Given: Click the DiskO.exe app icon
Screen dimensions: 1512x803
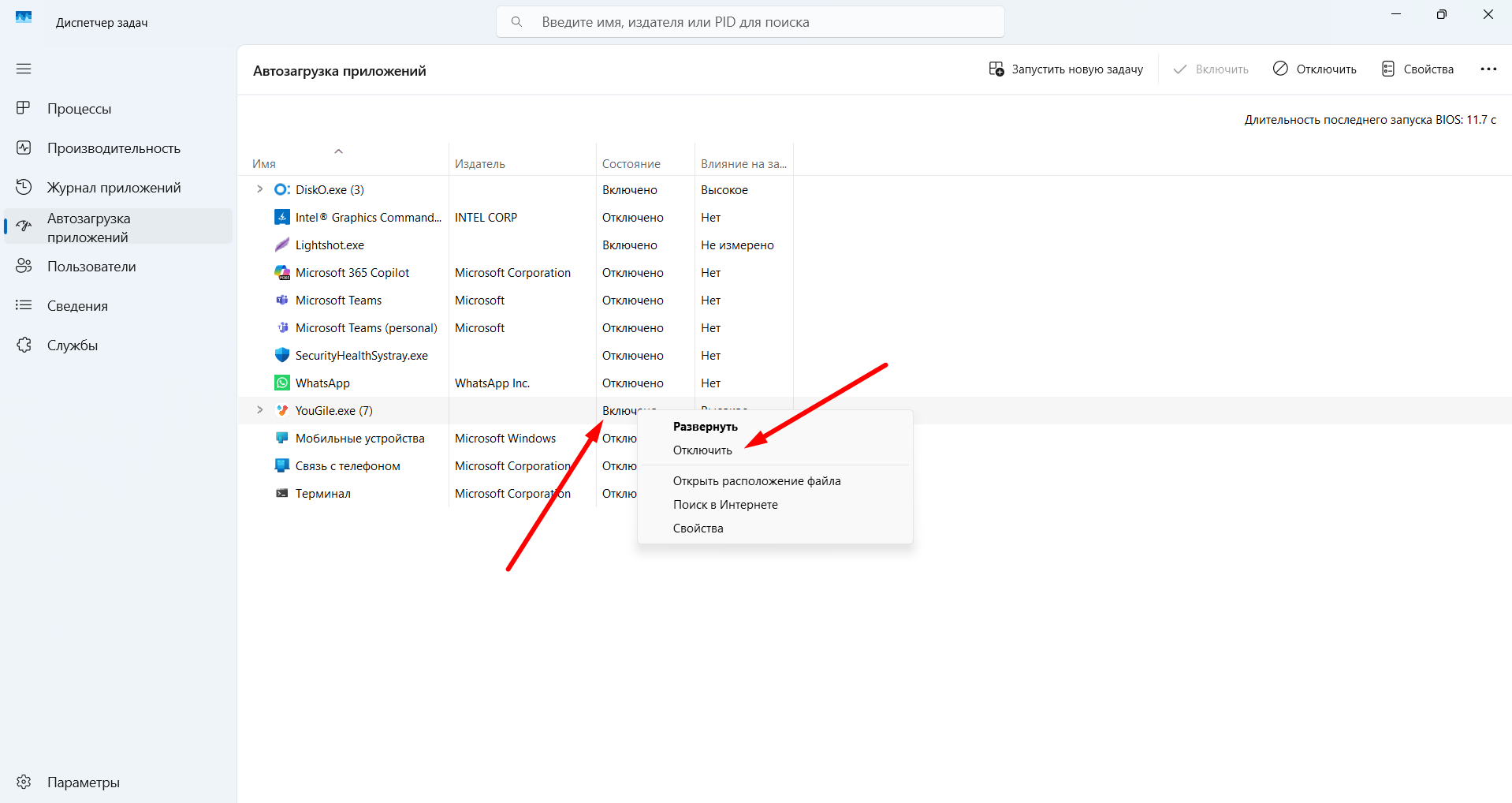Looking at the screenshot, I should (x=281, y=189).
